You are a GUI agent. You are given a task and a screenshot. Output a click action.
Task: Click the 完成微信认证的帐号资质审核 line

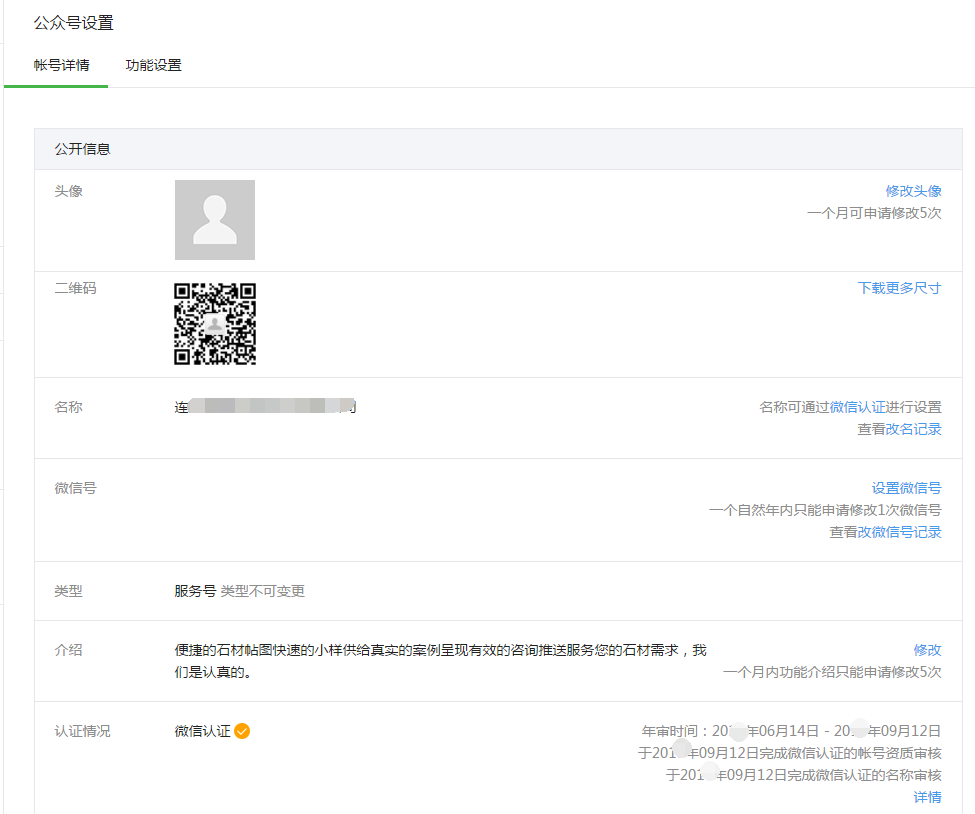(790, 753)
